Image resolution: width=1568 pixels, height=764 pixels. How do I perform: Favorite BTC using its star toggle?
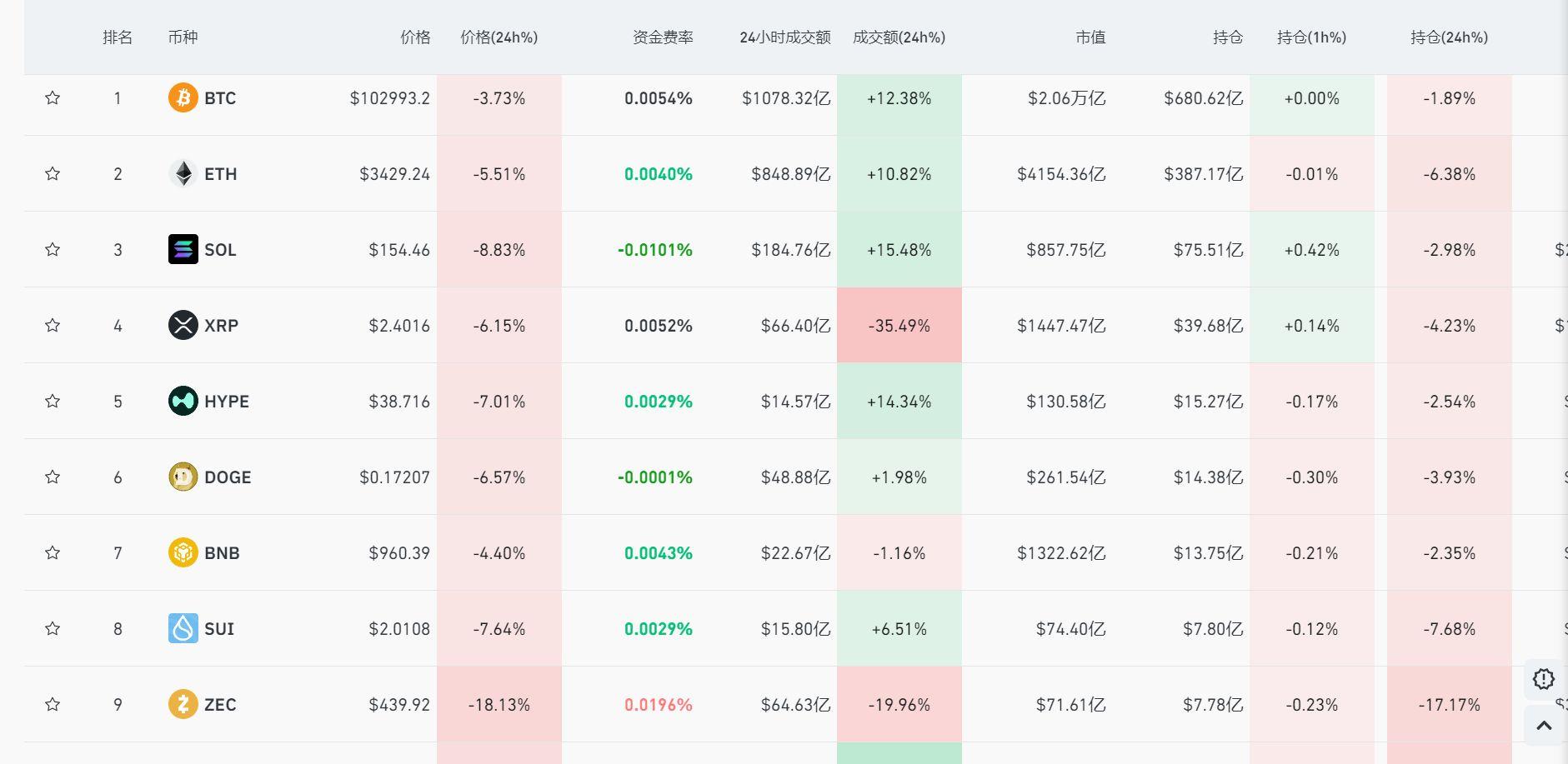tap(53, 97)
